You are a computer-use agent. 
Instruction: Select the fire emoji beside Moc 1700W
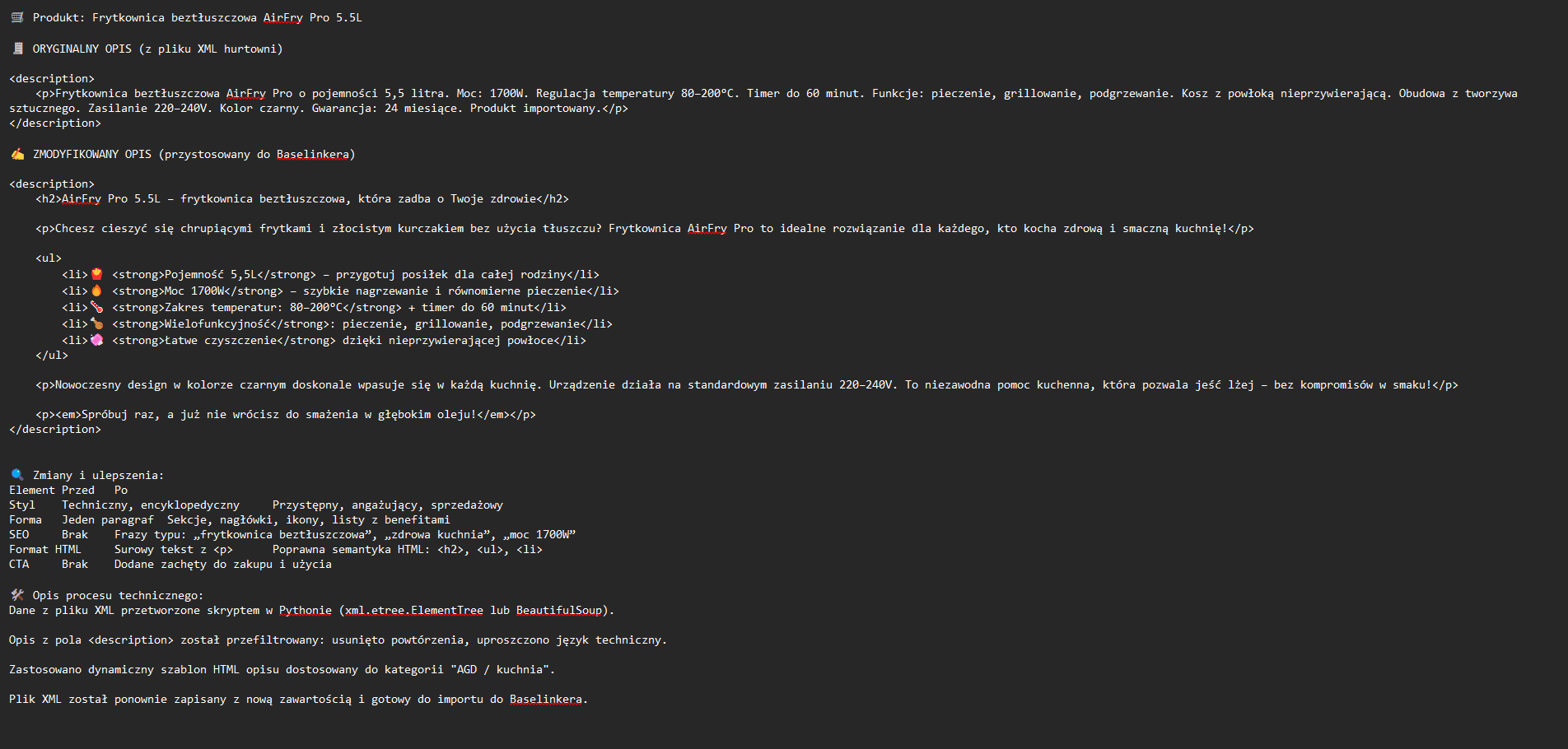pos(97,291)
